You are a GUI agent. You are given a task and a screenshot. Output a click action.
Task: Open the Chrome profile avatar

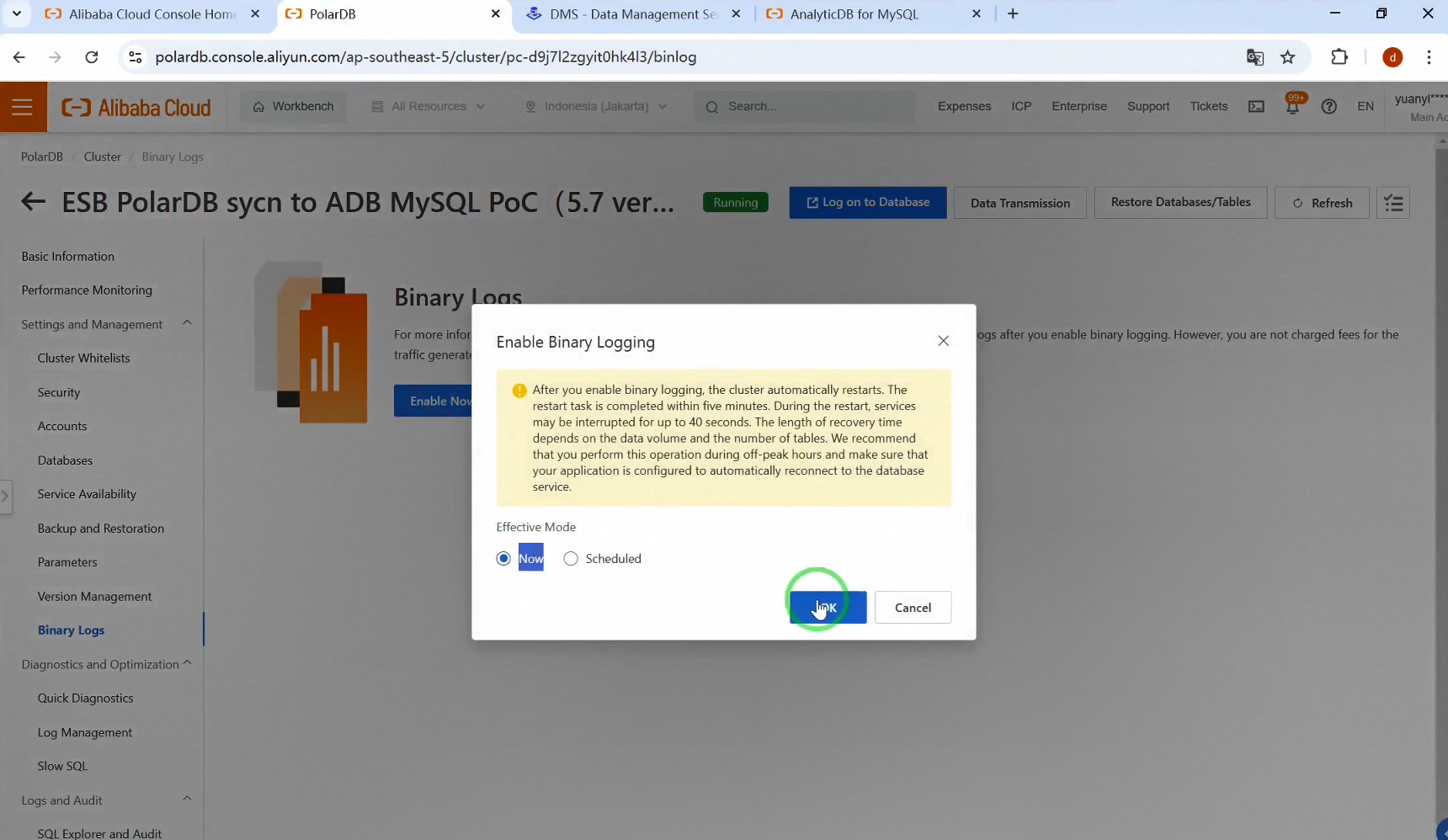(1392, 57)
